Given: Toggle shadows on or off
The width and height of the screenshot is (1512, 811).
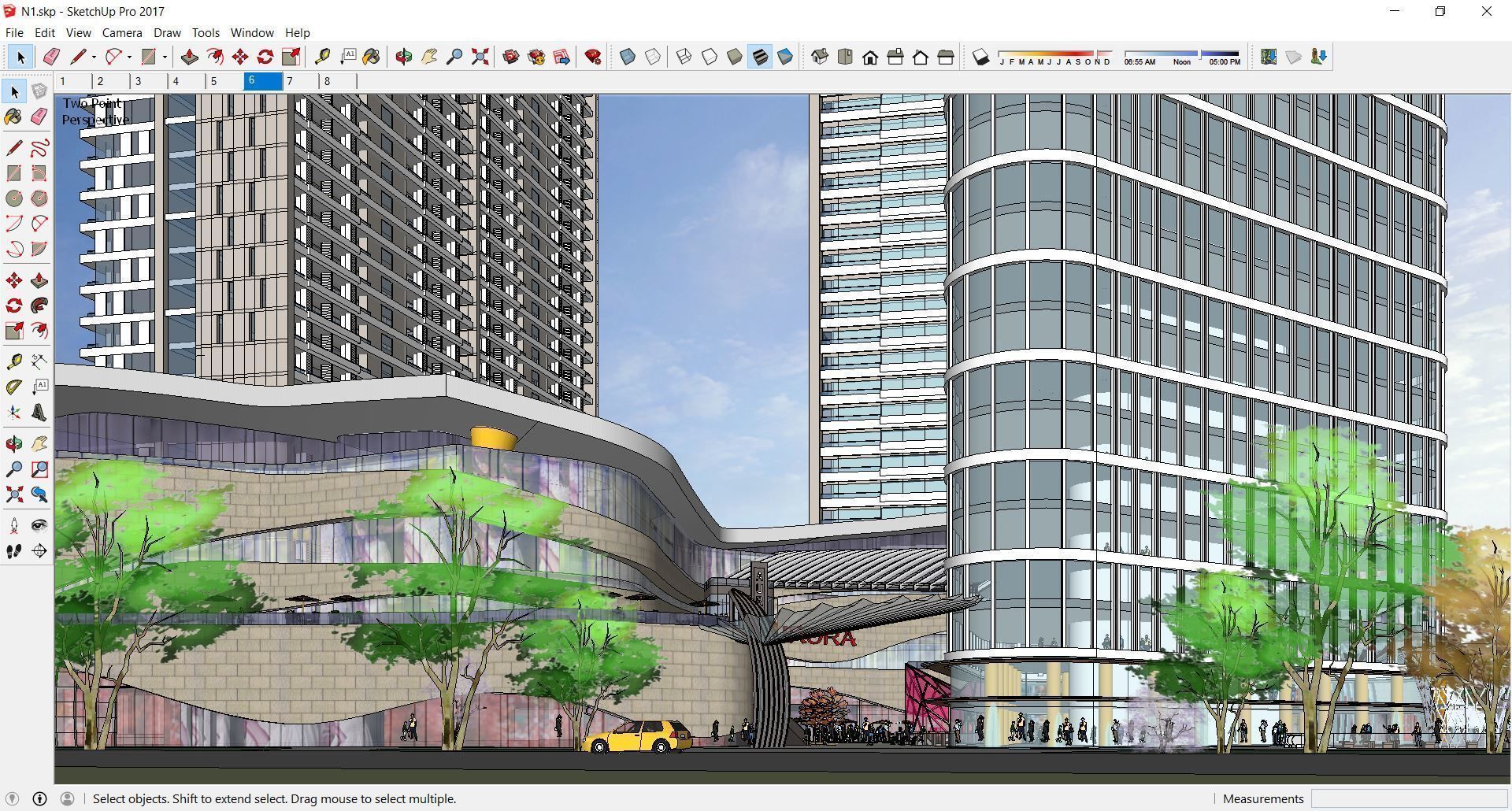Looking at the screenshot, I should 980,57.
